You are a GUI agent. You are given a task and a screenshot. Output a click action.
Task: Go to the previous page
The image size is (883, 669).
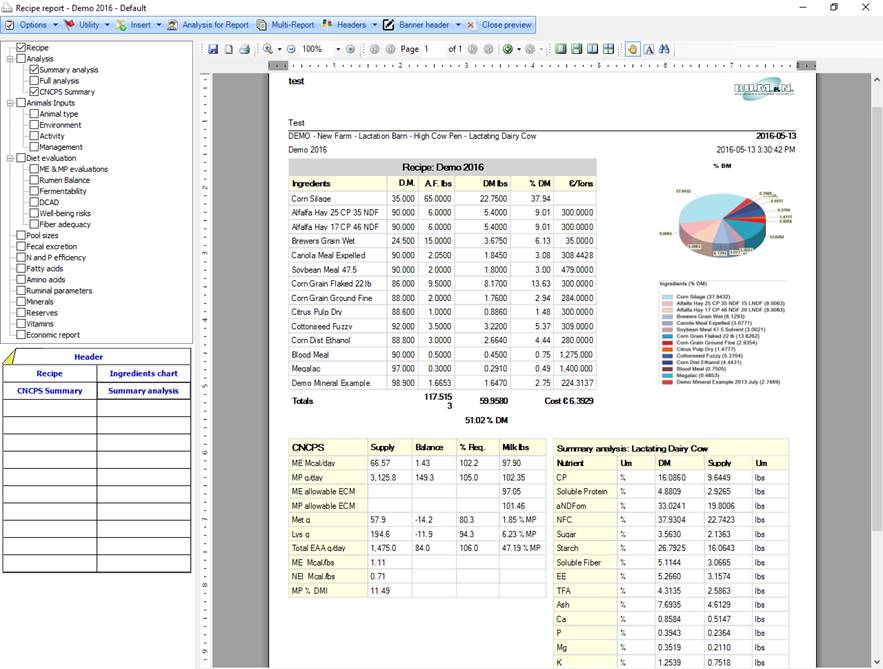[x=390, y=50]
